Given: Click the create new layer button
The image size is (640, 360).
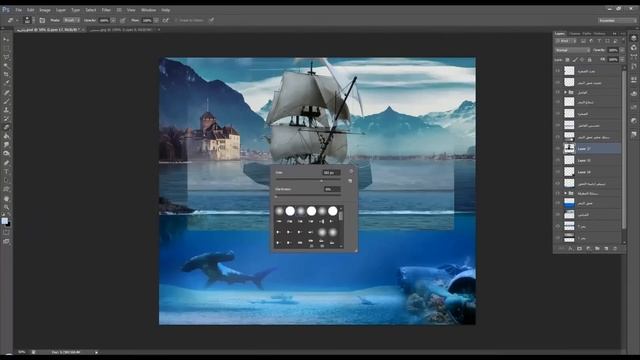Looking at the screenshot, I should (x=606, y=248).
